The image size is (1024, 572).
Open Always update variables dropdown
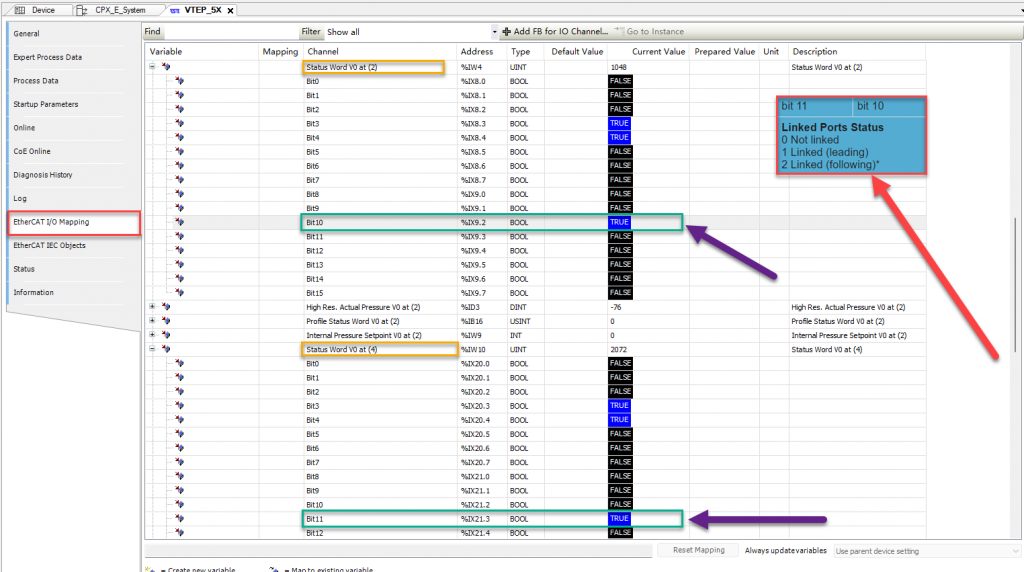[927, 551]
